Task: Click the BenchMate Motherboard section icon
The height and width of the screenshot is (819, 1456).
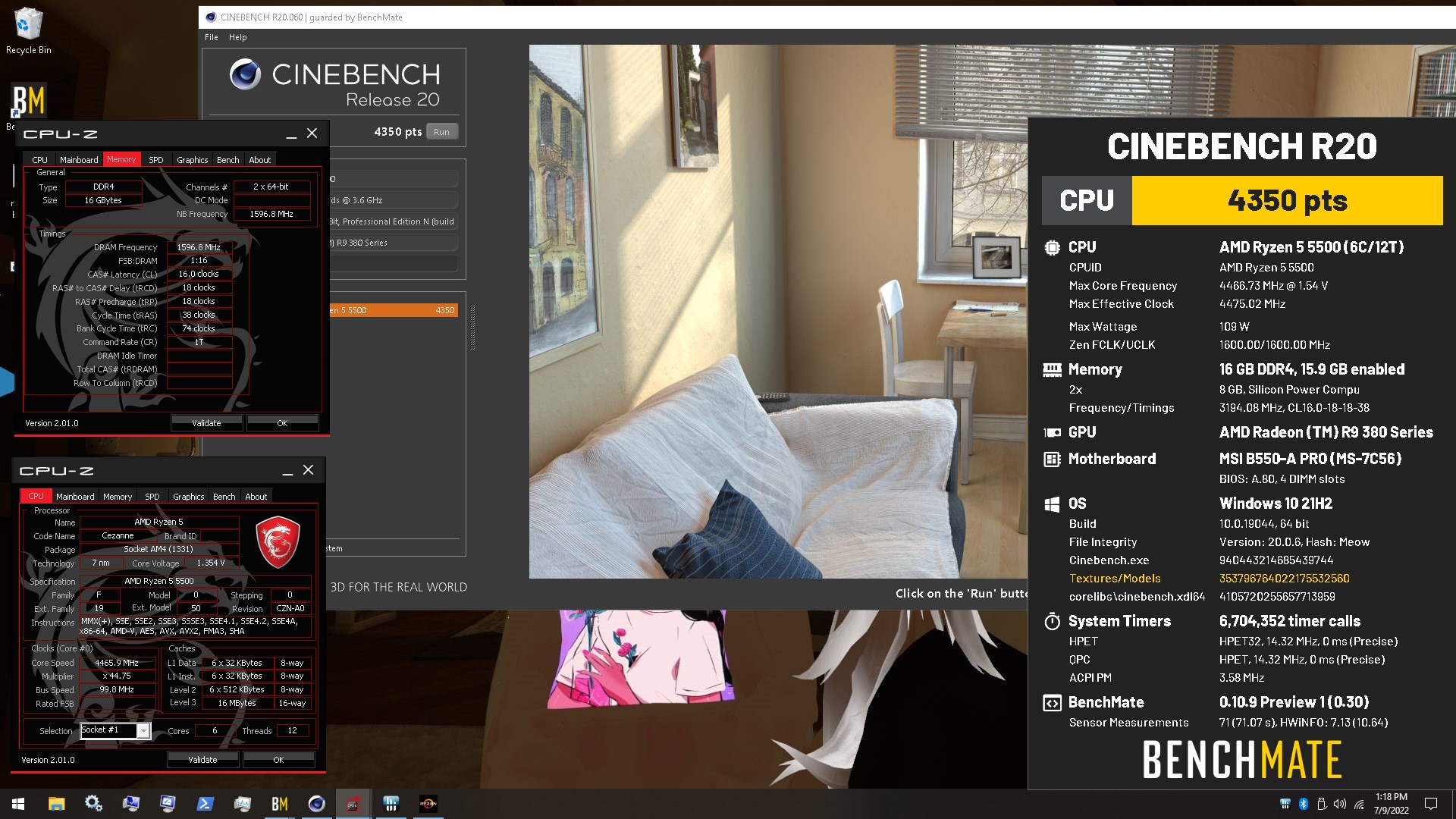Action: pyautogui.click(x=1052, y=459)
